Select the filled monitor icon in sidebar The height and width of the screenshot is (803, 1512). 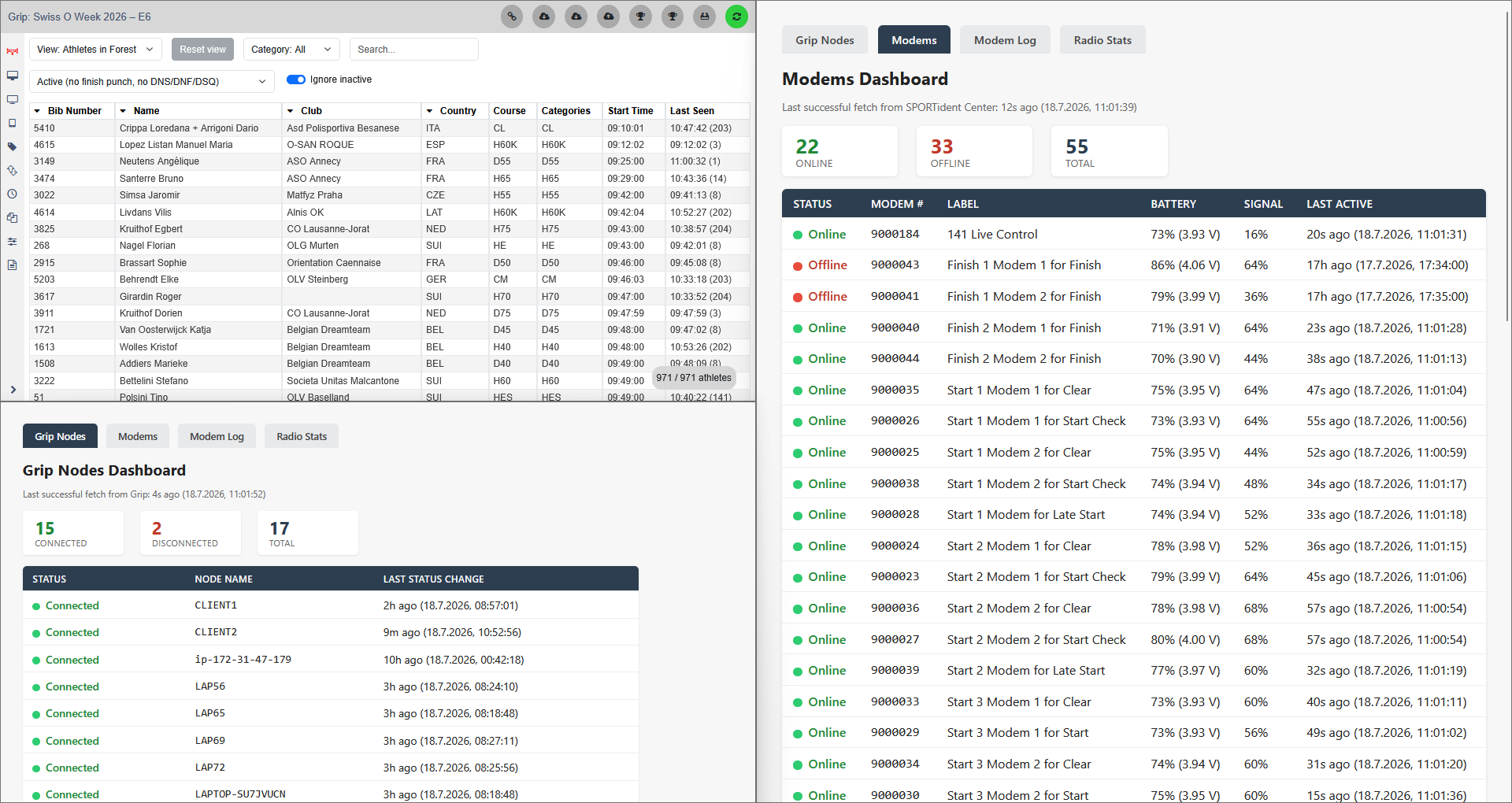point(12,76)
